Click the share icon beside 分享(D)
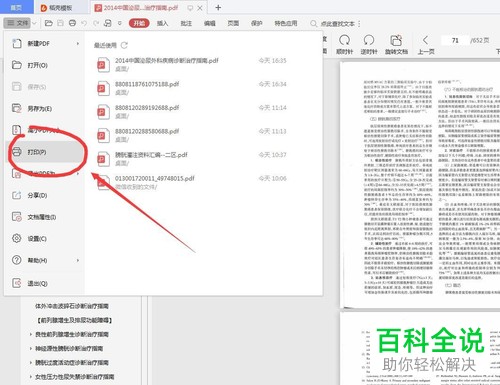Viewport: 500px width, 385px height. tap(17, 195)
